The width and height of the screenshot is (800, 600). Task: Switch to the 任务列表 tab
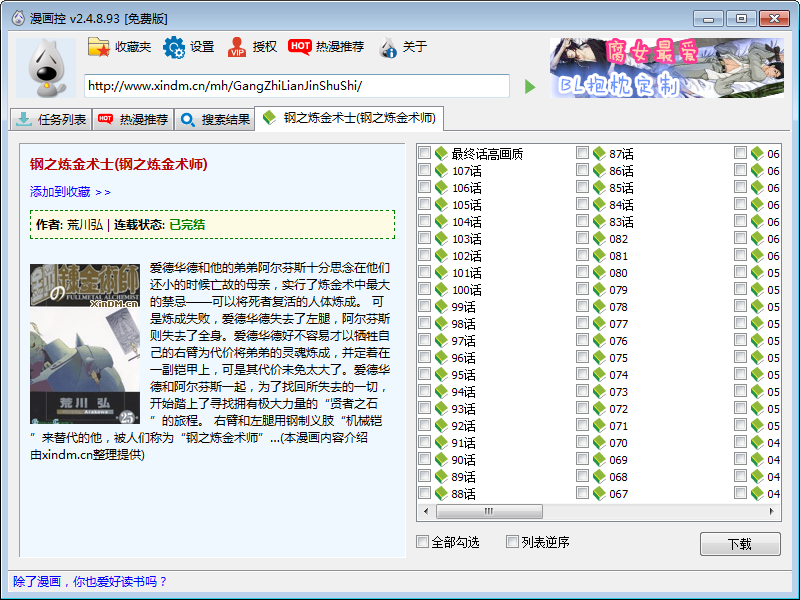50,119
